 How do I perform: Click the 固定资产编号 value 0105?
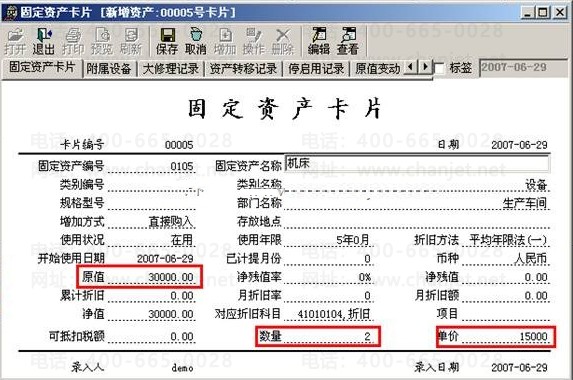(x=182, y=167)
